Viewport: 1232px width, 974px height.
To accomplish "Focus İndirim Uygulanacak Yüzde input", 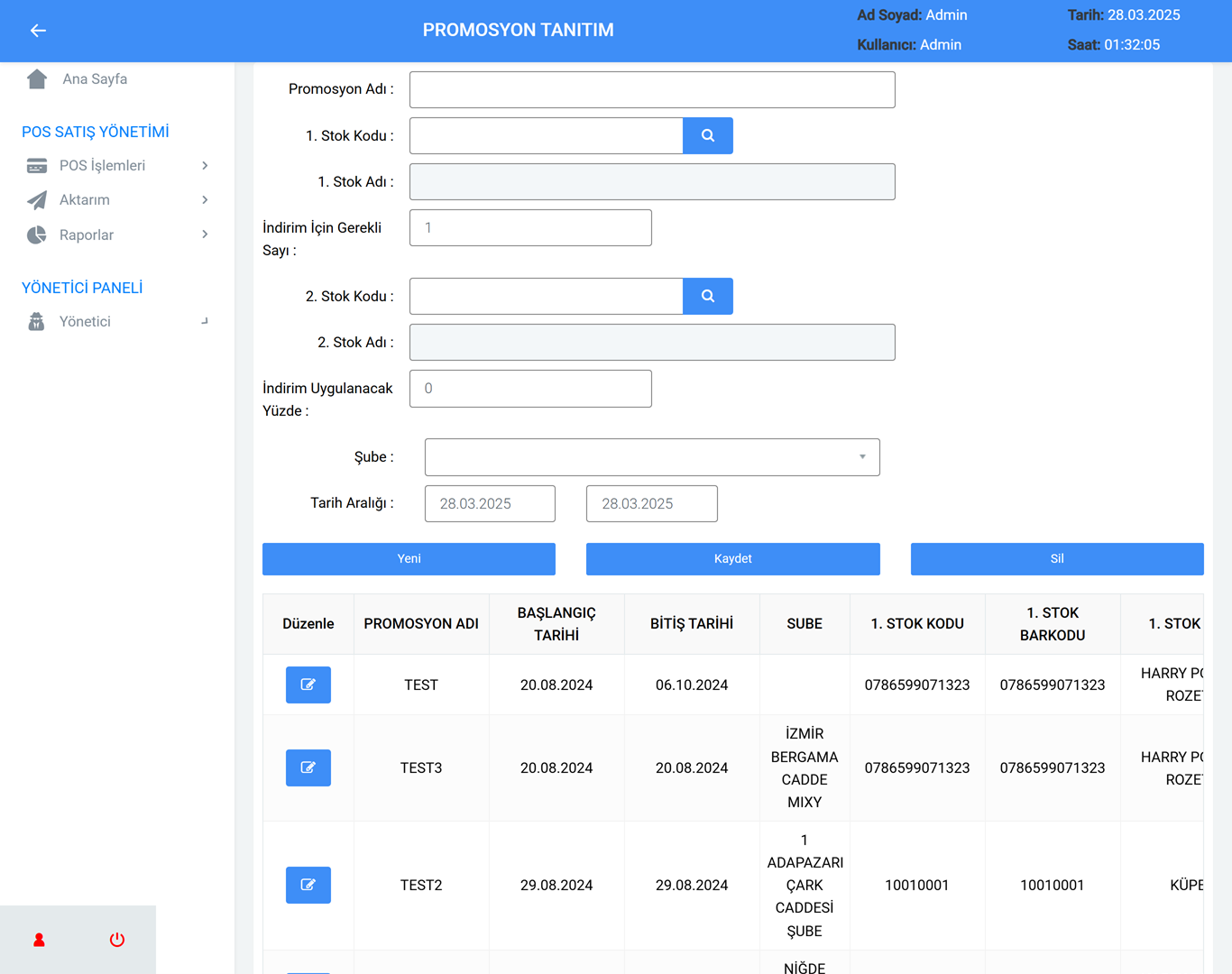I will (530, 388).
